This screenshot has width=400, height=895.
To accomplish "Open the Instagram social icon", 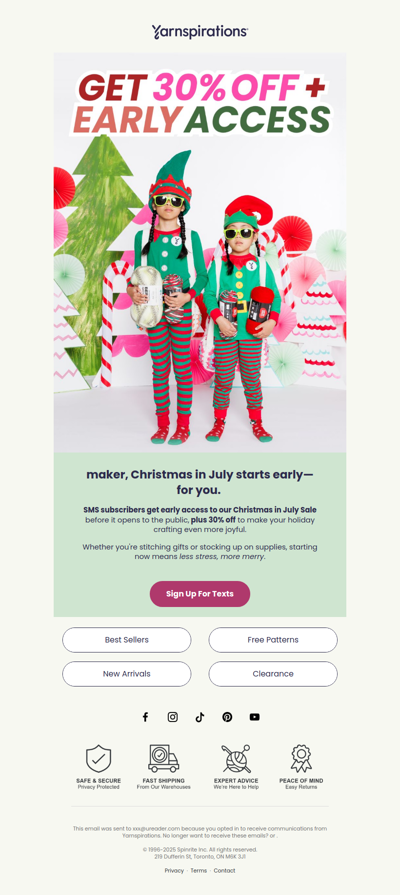I will [x=172, y=717].
